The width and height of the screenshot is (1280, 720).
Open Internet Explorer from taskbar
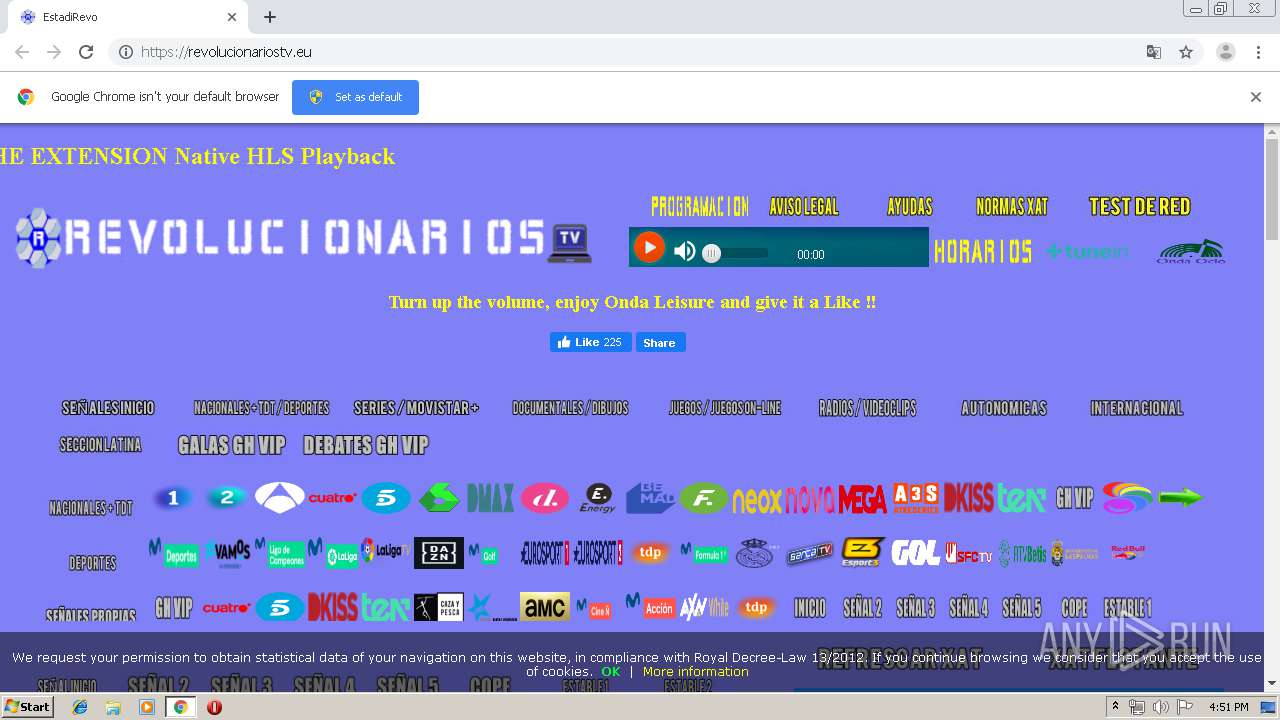point(80,707)
